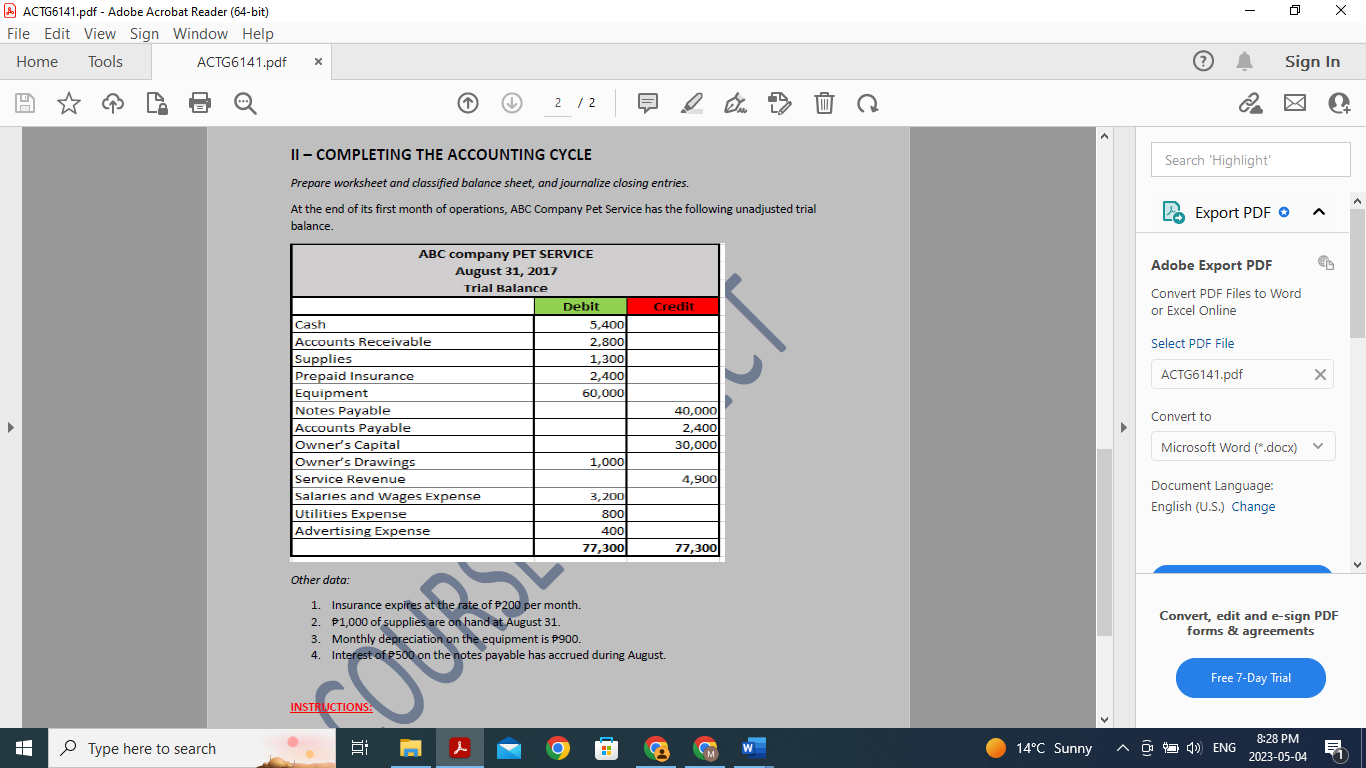Switch to the Home tab
Viewport: 1366px width, 768px height.
tap(37, 61)
